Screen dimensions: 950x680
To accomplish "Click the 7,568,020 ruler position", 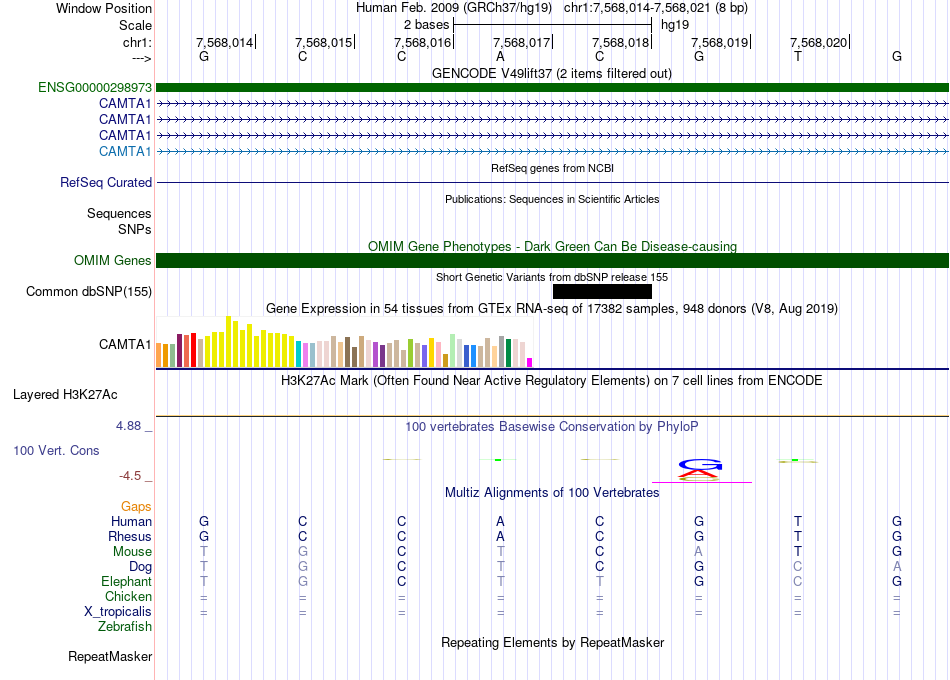I will coord(819,42).
